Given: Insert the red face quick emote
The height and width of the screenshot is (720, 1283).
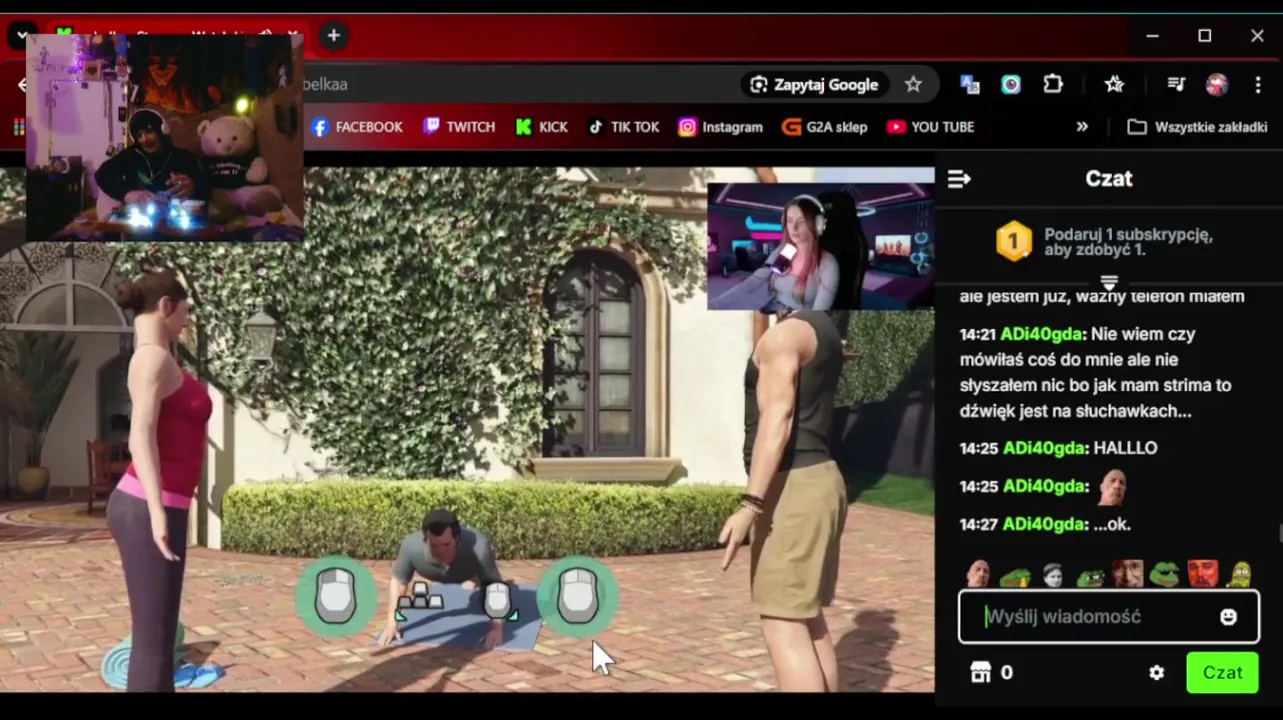Looking at the screenshot, I should pyautogui.click(x=1203, y=574).
